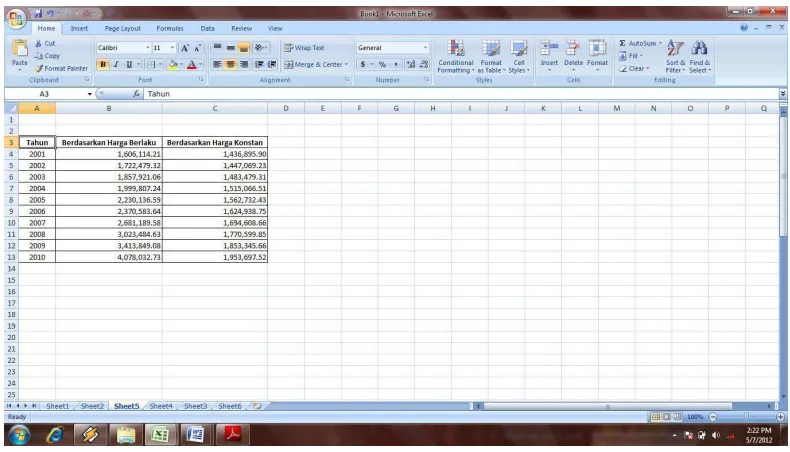
Task: Toggle Align Text Right
Action: click(x=243, y=64)
